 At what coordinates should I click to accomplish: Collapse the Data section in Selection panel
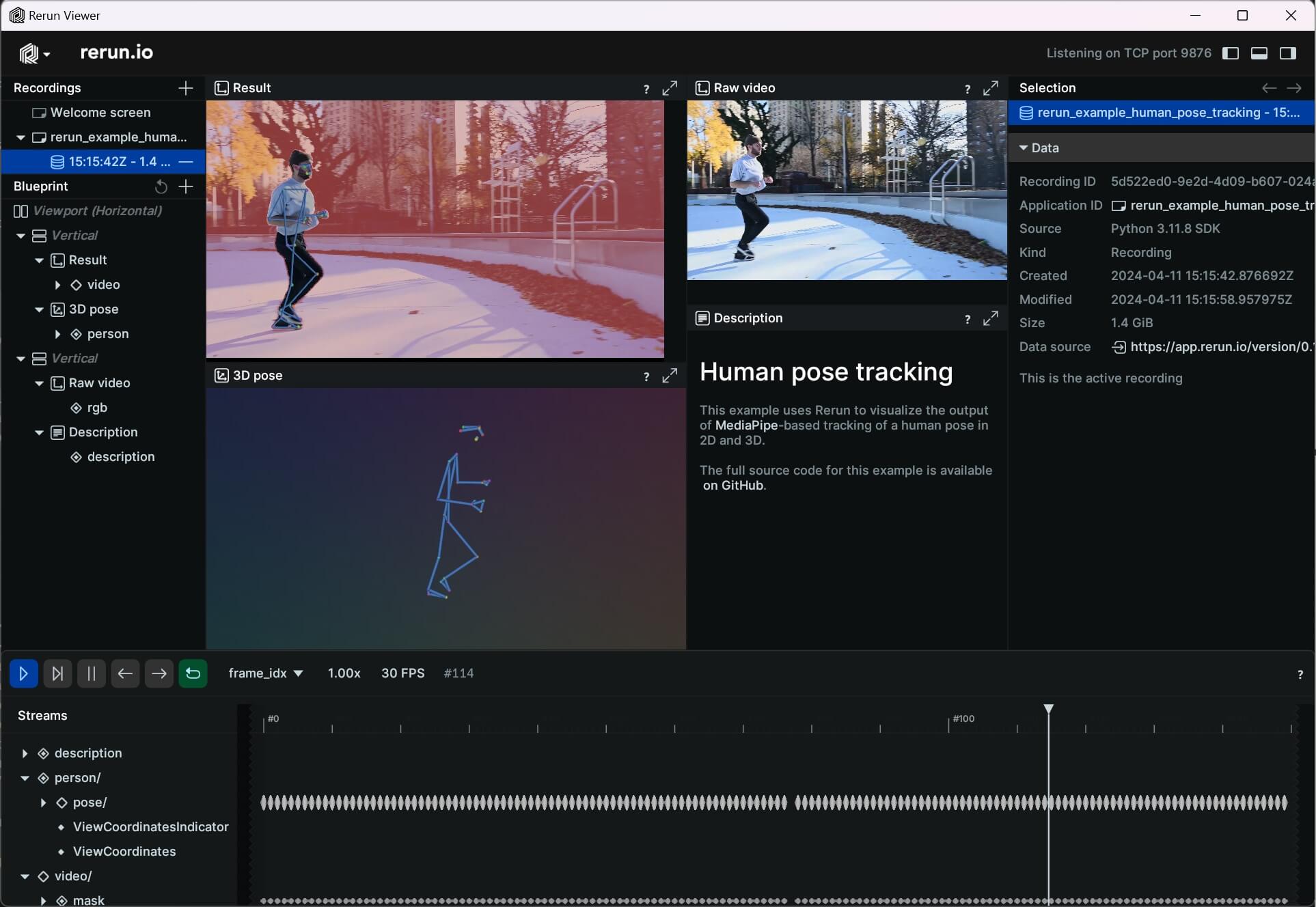click(1023, 148)
